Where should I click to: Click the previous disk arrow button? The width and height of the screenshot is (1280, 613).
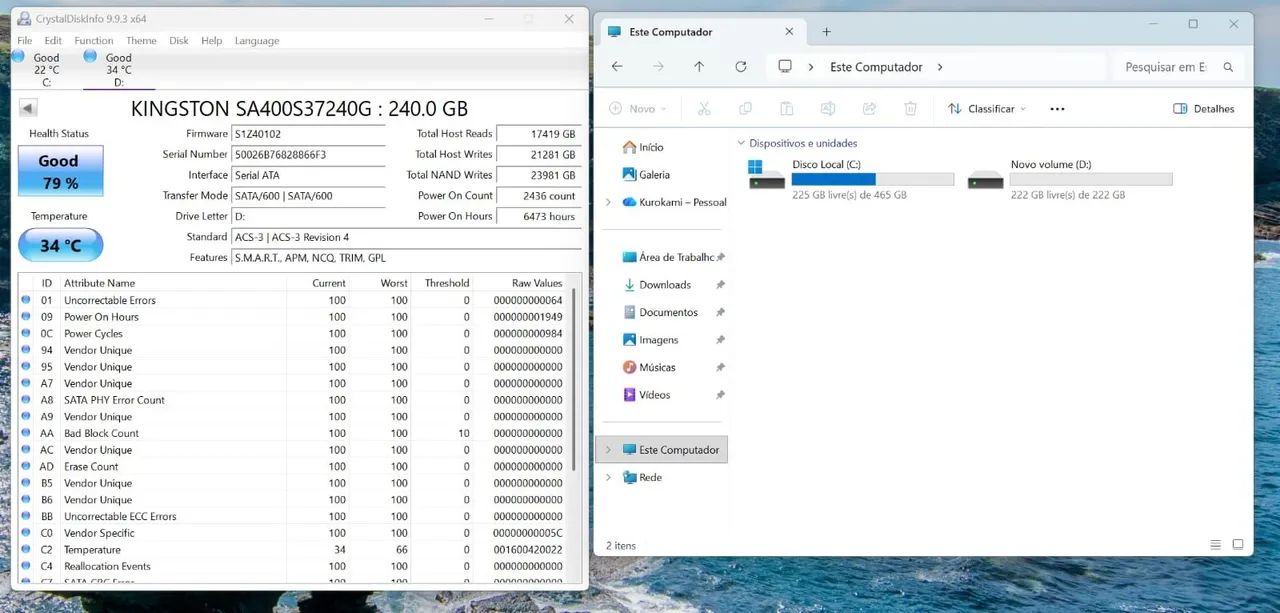tap(28, 108)
